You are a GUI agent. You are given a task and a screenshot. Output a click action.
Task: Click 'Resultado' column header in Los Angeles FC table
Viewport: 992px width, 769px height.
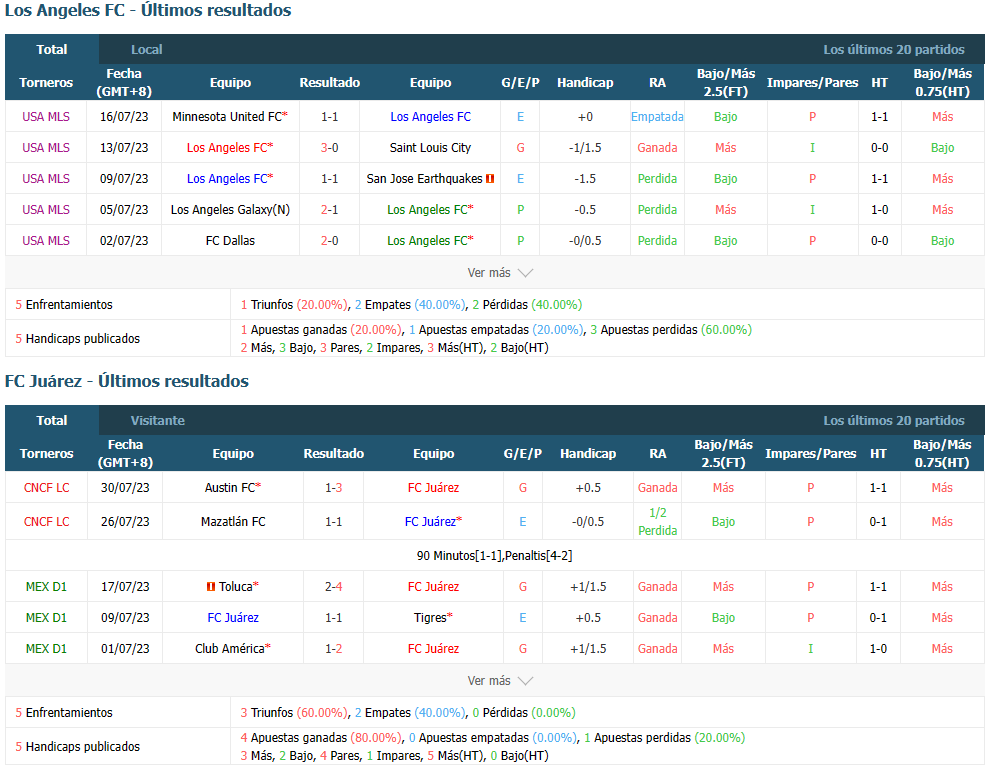pos(330,82)
